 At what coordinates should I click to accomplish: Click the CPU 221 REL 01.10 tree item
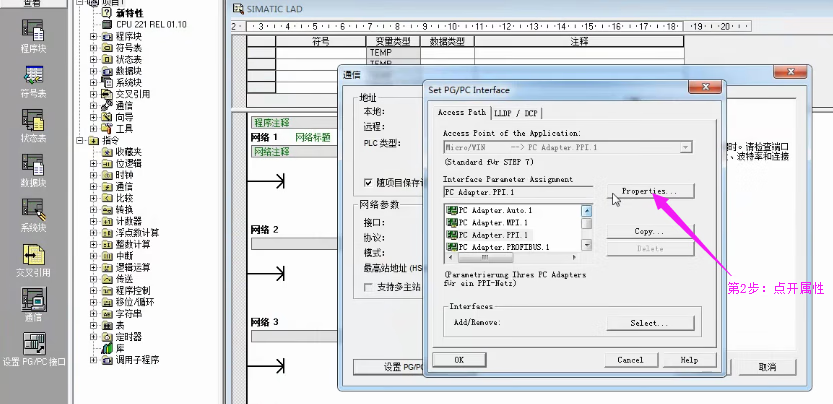click(x=148, y=23)
